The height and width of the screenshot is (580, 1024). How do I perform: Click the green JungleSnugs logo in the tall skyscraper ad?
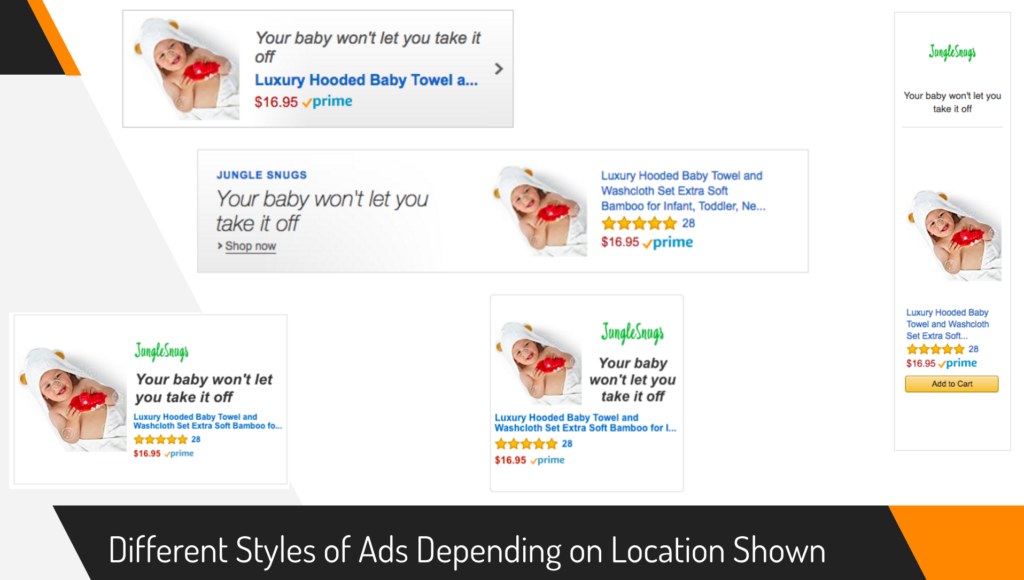point(951,52)
